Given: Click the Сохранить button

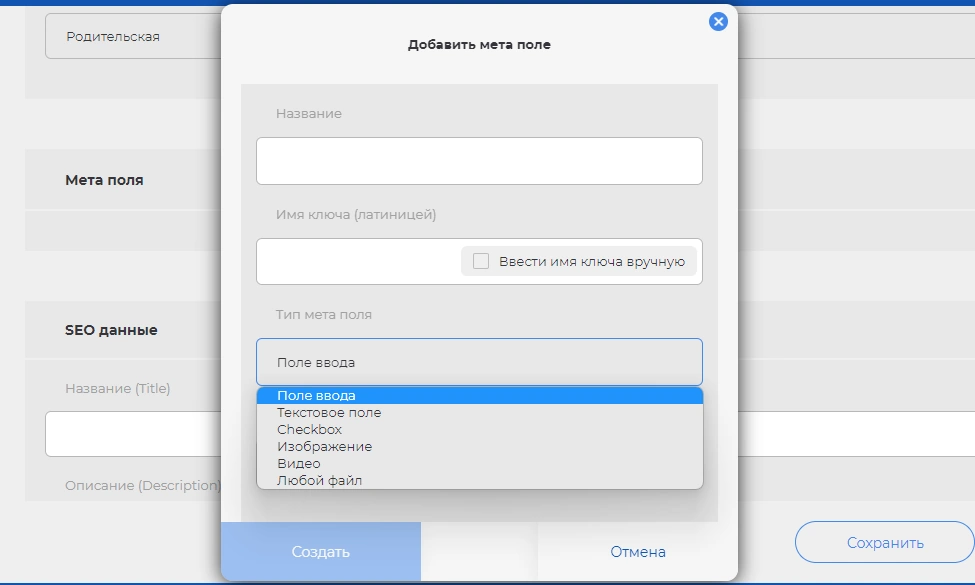Looking at the screenshot, I should 884,543.
